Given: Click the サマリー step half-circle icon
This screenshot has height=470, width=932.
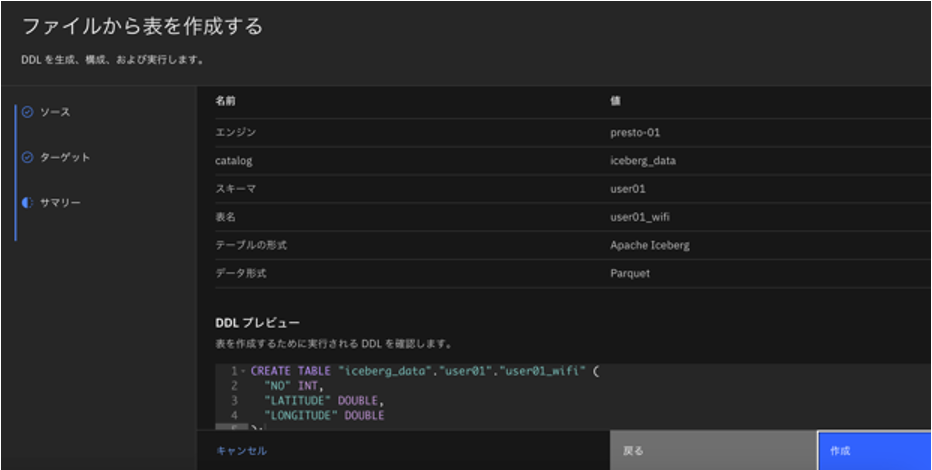Looking at the screenshot, I should (27, 203).
